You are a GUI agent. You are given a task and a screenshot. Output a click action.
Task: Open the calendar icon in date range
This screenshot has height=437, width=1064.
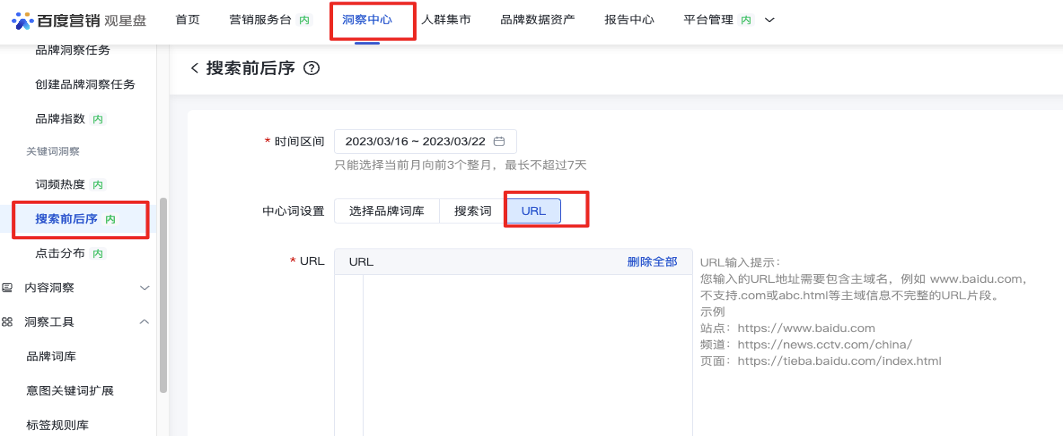pyautogui.click(x=499, y=141)
